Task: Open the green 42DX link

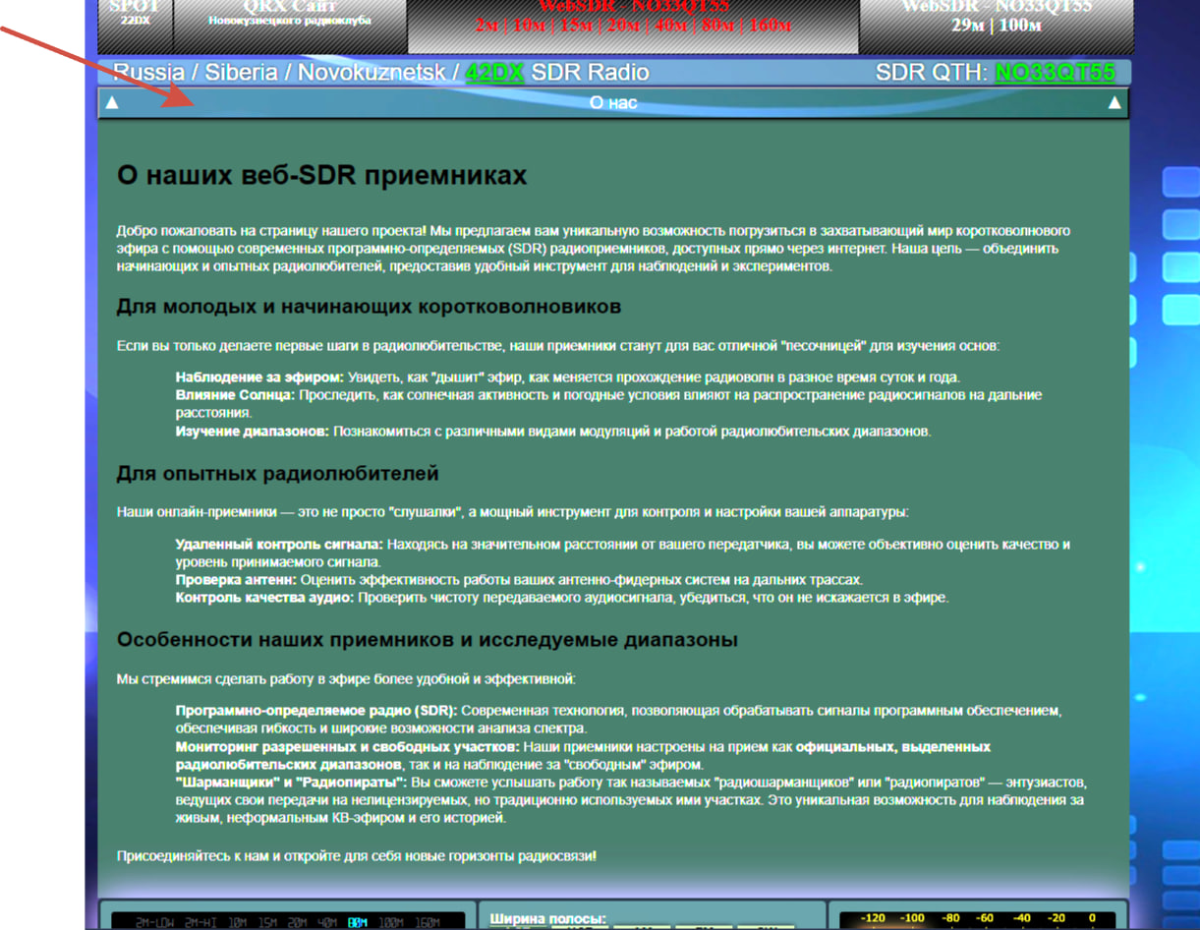Action: (494, 72)
